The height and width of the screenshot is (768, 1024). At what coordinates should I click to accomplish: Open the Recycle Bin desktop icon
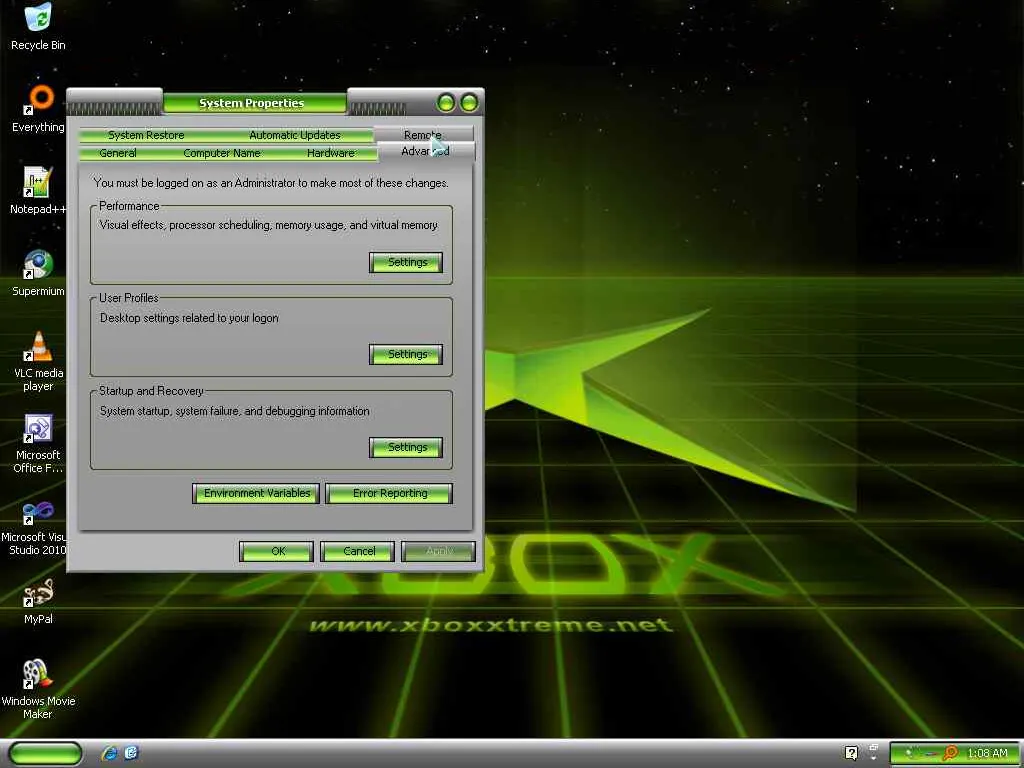click(x=38, y=26)
